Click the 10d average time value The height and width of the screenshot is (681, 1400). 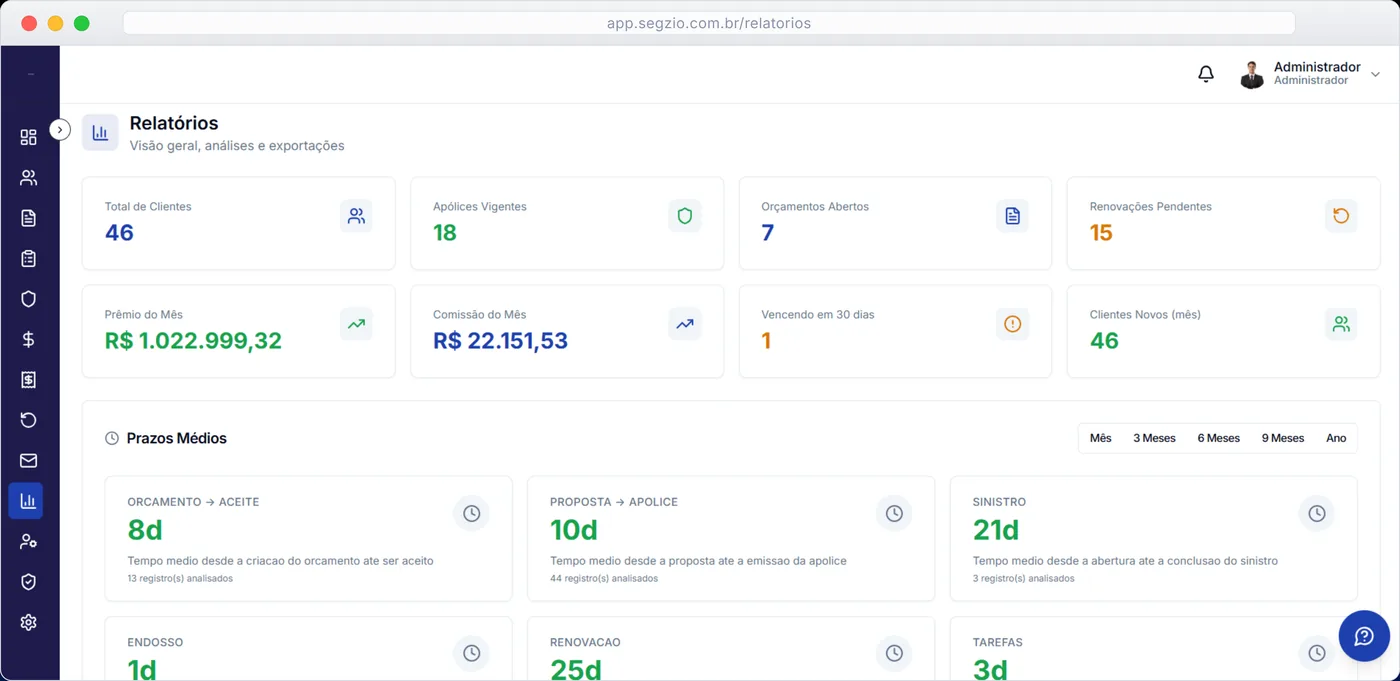point(574,530)
